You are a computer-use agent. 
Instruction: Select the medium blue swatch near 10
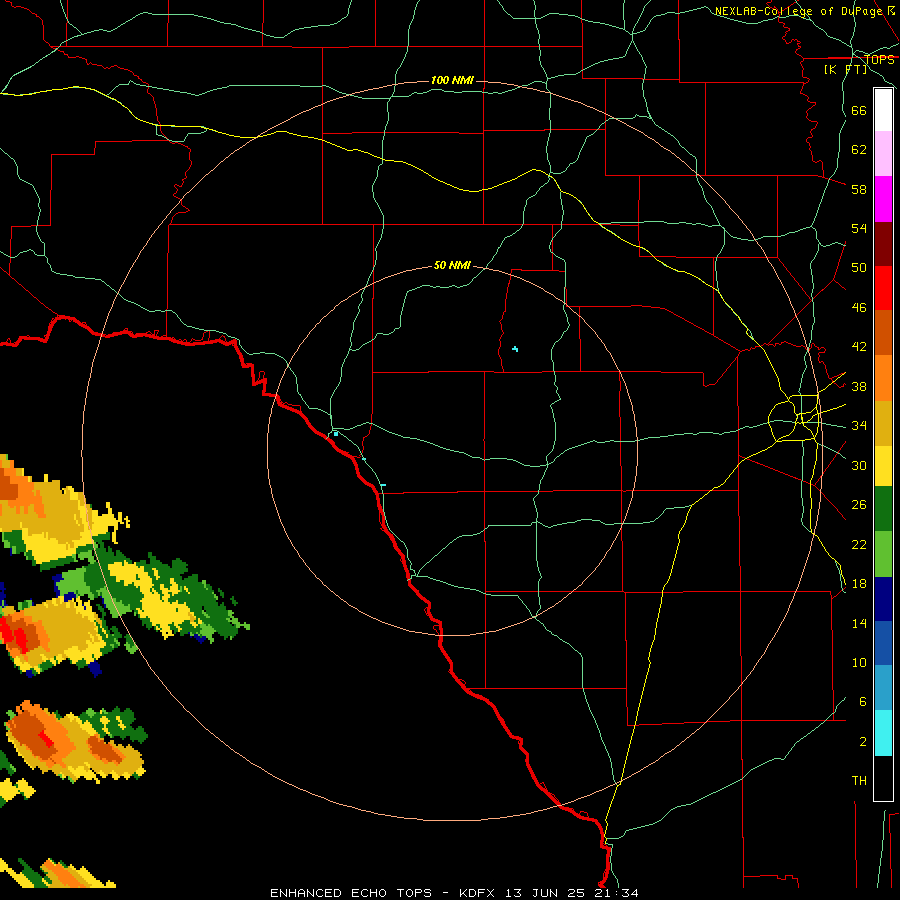883,643
